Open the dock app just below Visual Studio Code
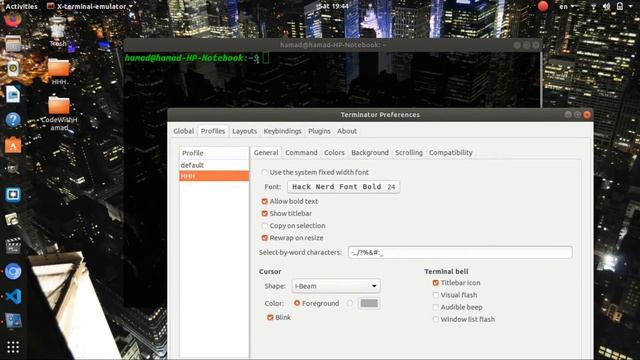The width and height of the screenshot is (640, 360). click(13, 321)
